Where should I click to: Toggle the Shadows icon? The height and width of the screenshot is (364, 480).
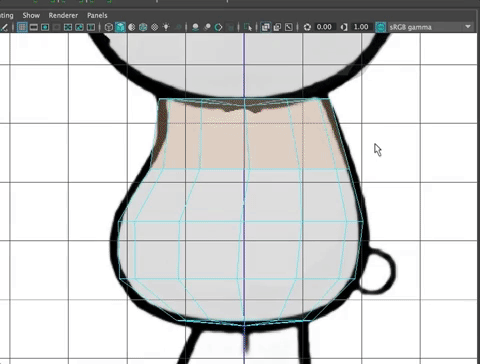pos(178,27)
